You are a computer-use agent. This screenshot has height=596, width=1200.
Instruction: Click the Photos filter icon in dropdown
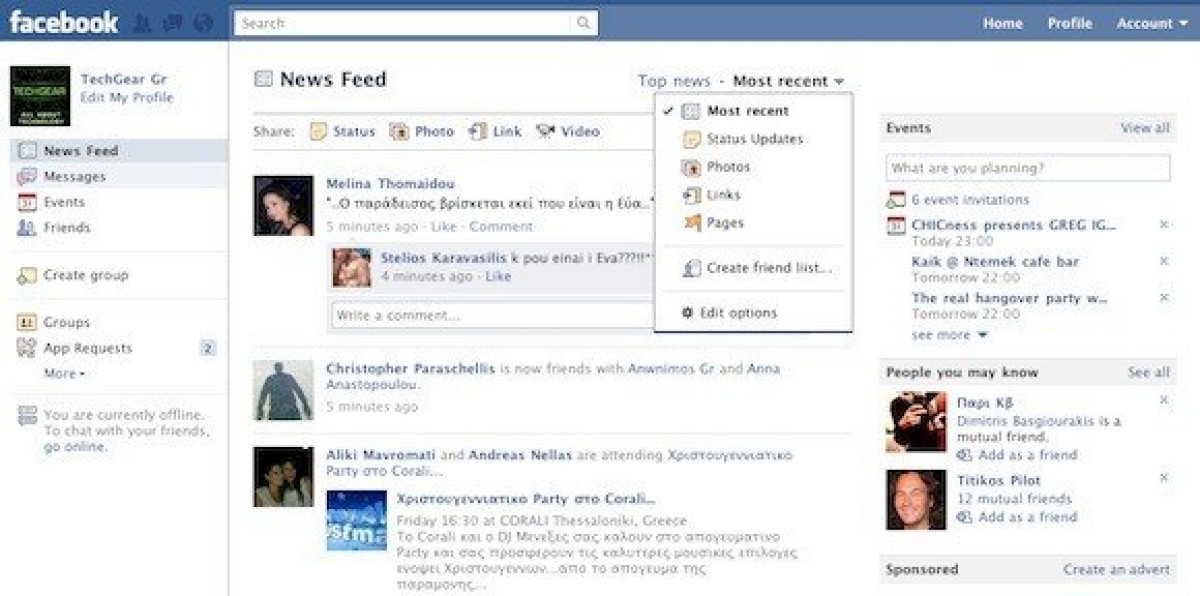click(691, 167)
